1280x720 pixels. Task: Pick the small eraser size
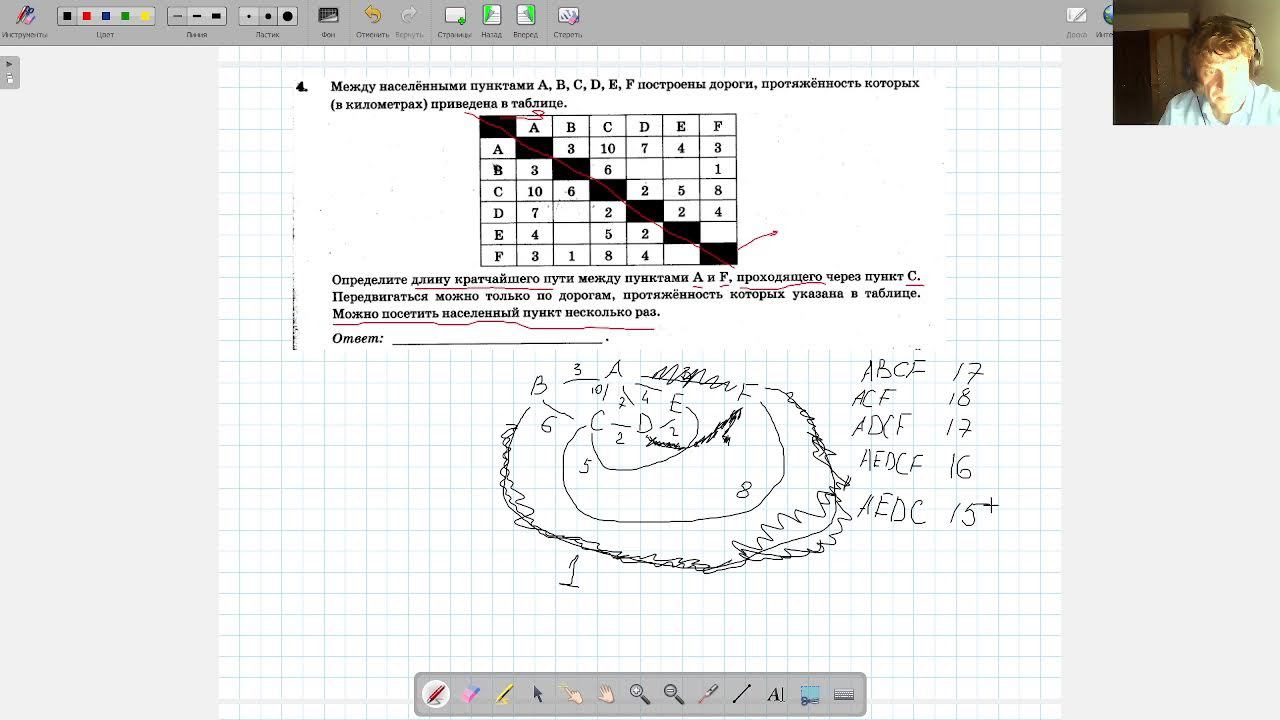(248, 16)
